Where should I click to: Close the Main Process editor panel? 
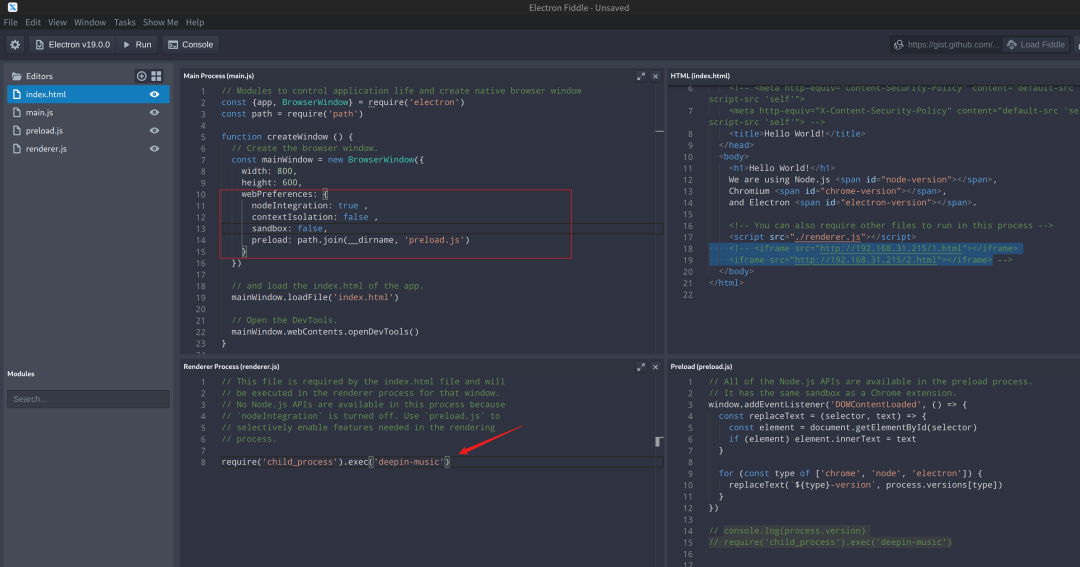(x=655, y=76)
